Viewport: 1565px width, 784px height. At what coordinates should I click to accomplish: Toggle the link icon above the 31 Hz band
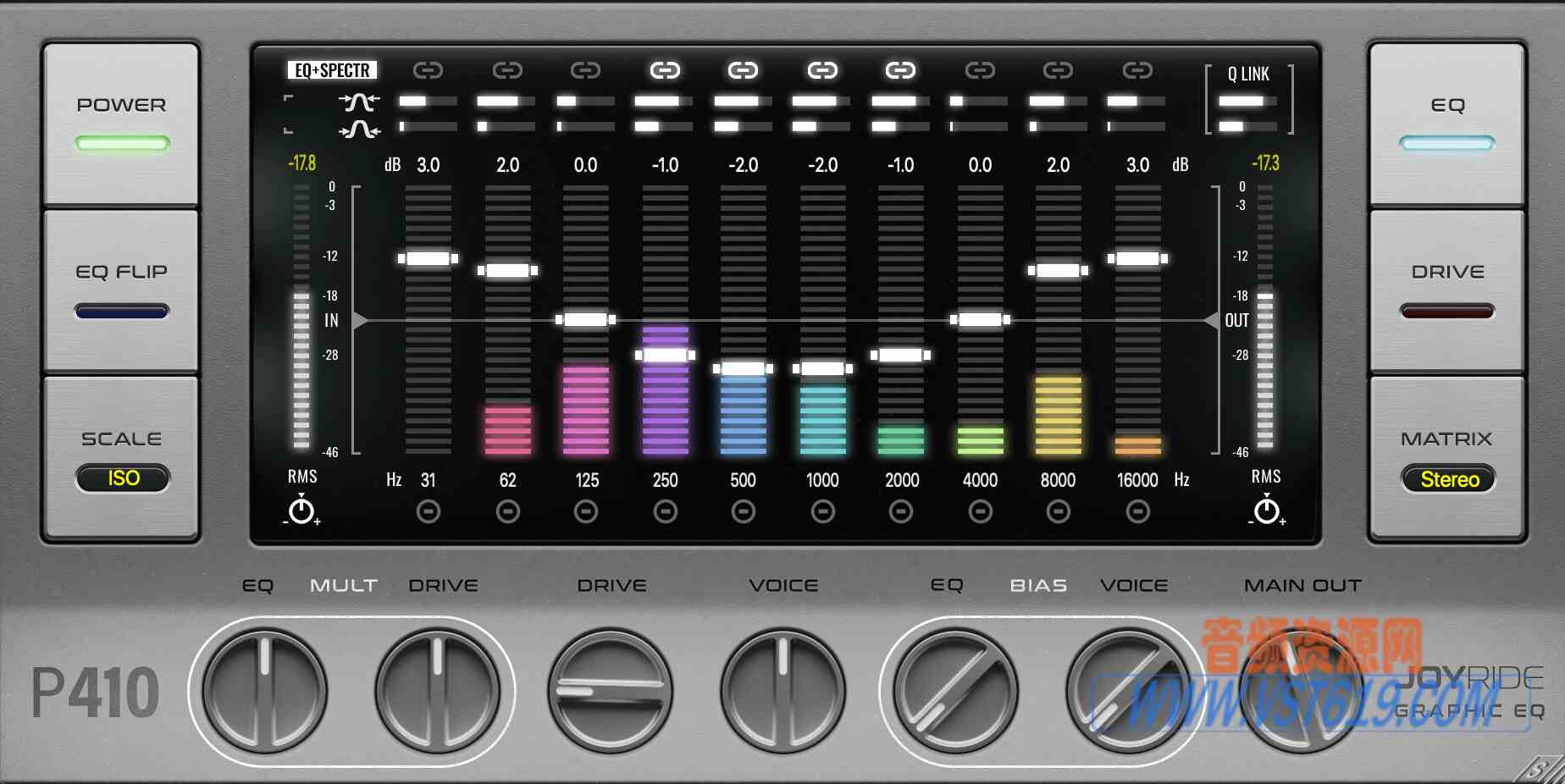click(429, 70)
